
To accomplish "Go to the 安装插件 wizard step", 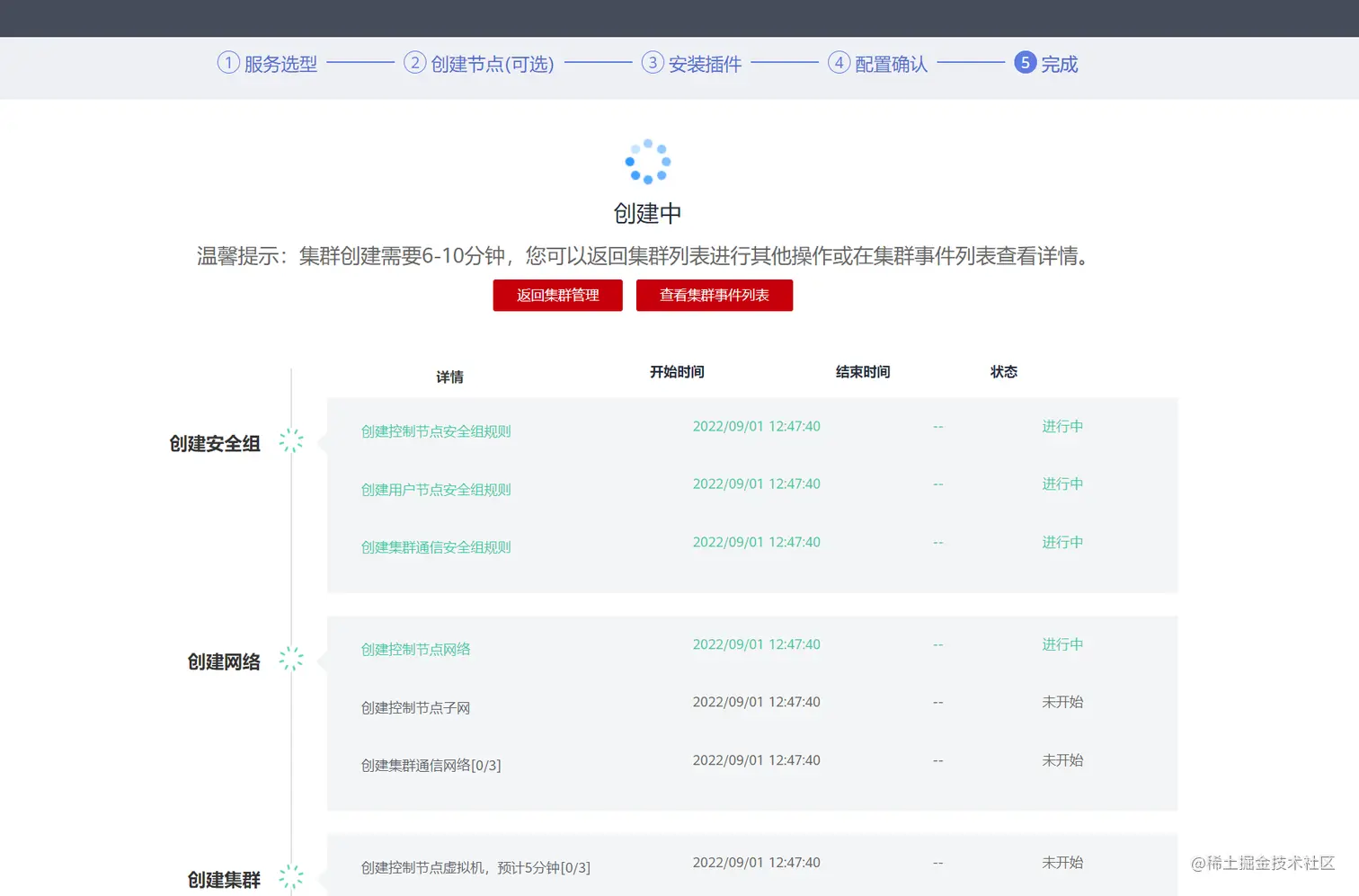I will tap(705, 64).
